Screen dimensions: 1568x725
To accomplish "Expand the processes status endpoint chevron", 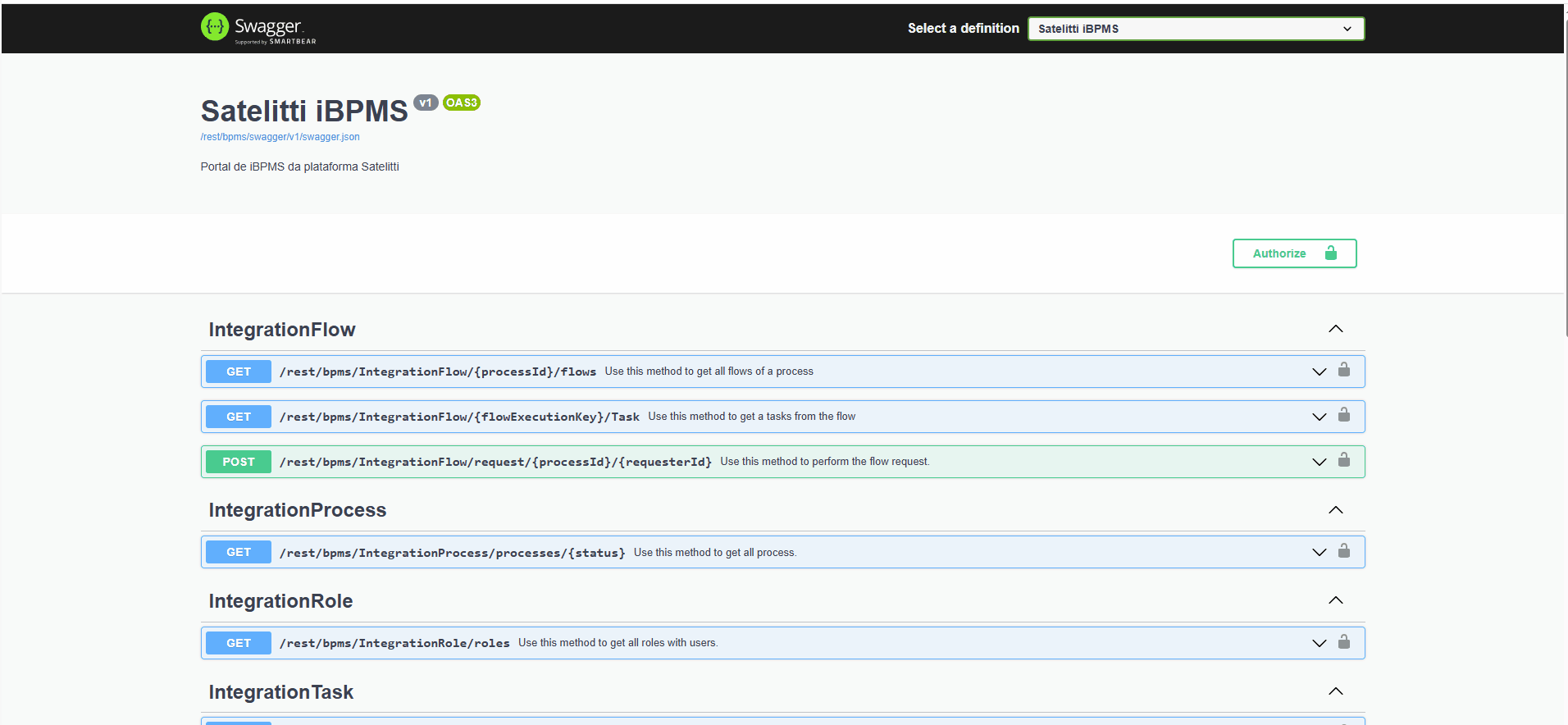I will pos(1320,552).
